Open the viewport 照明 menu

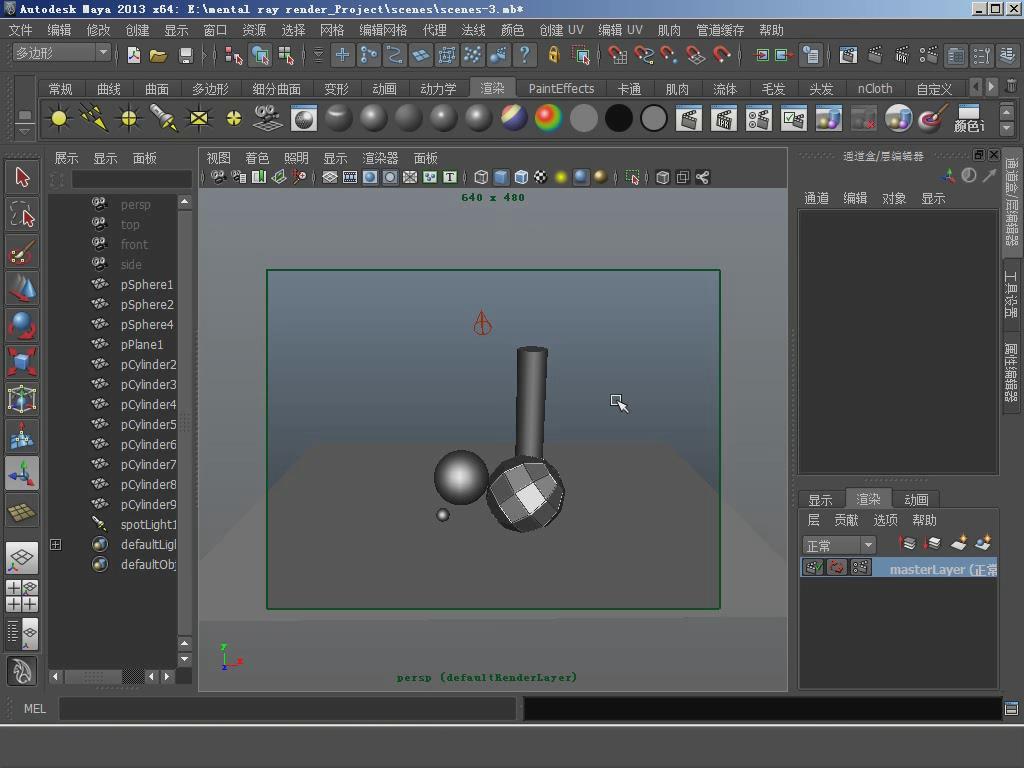296,158
